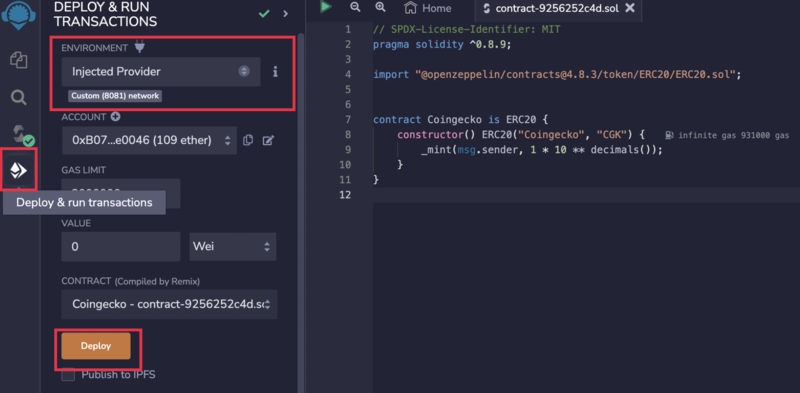
Task: Open the Injected Provider environment dropdown
Action: tap(161, 71)
